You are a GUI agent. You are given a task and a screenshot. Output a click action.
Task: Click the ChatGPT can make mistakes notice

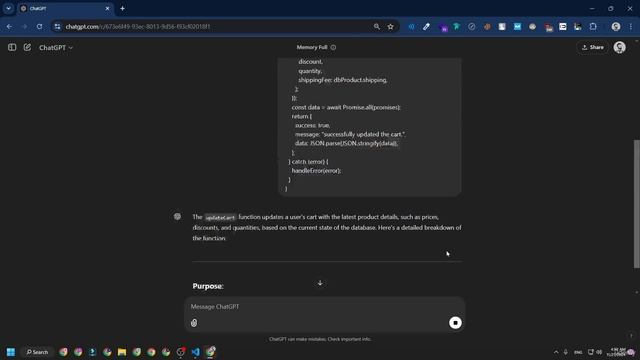pos(320,339)
